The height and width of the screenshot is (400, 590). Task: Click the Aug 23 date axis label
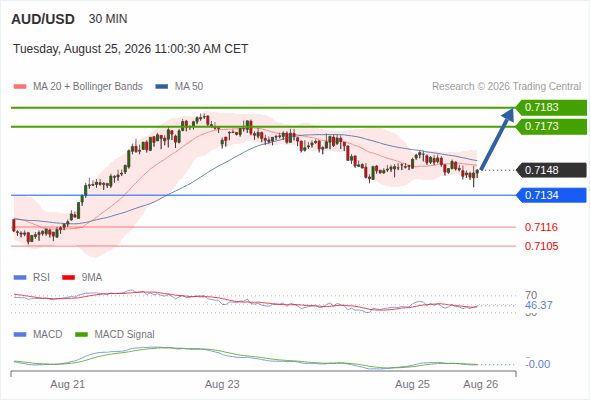click(x=222, y=385)
